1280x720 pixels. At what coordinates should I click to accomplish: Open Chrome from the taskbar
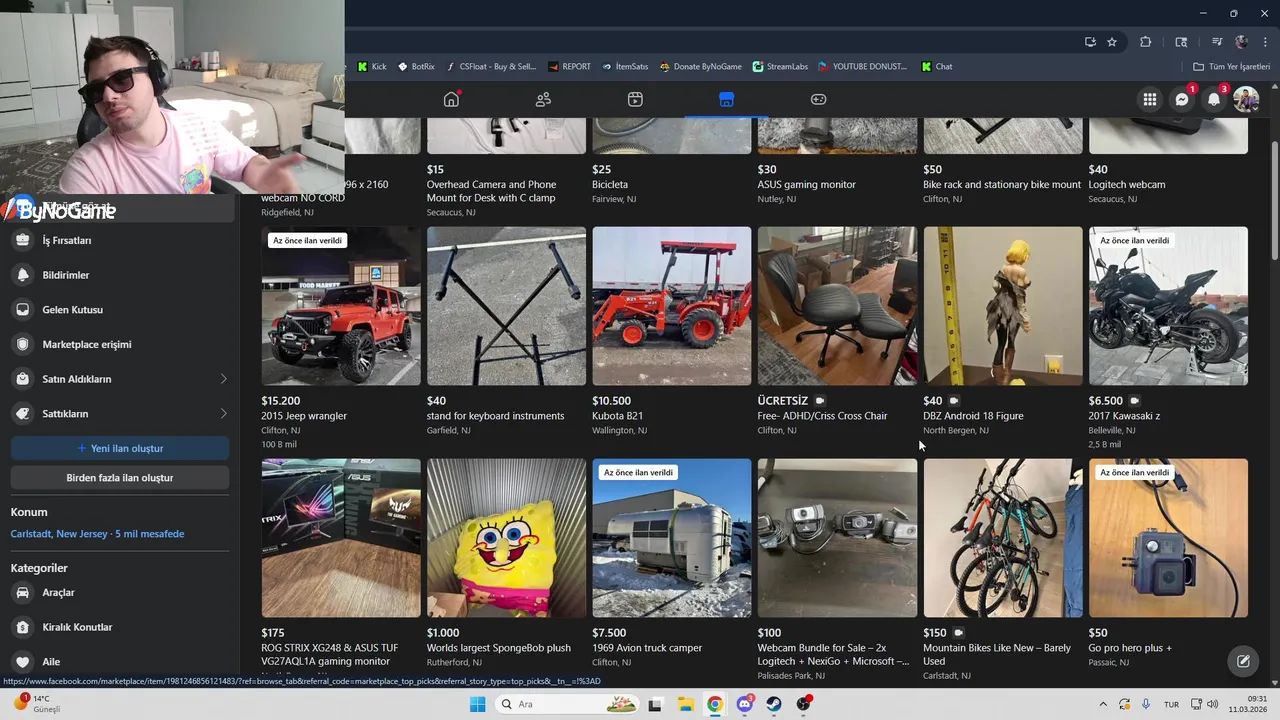[x=715, y=704]
